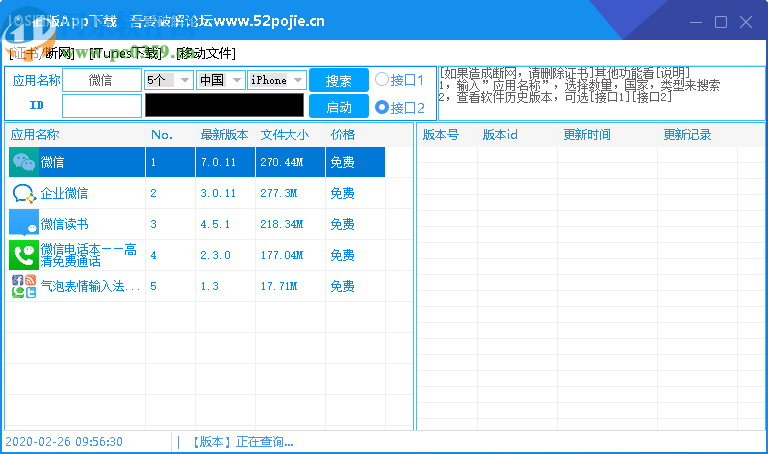768x454 pixels.
Task: Click file size cell 277.3M
Action: pyautogui.click(x=279, y=193)
